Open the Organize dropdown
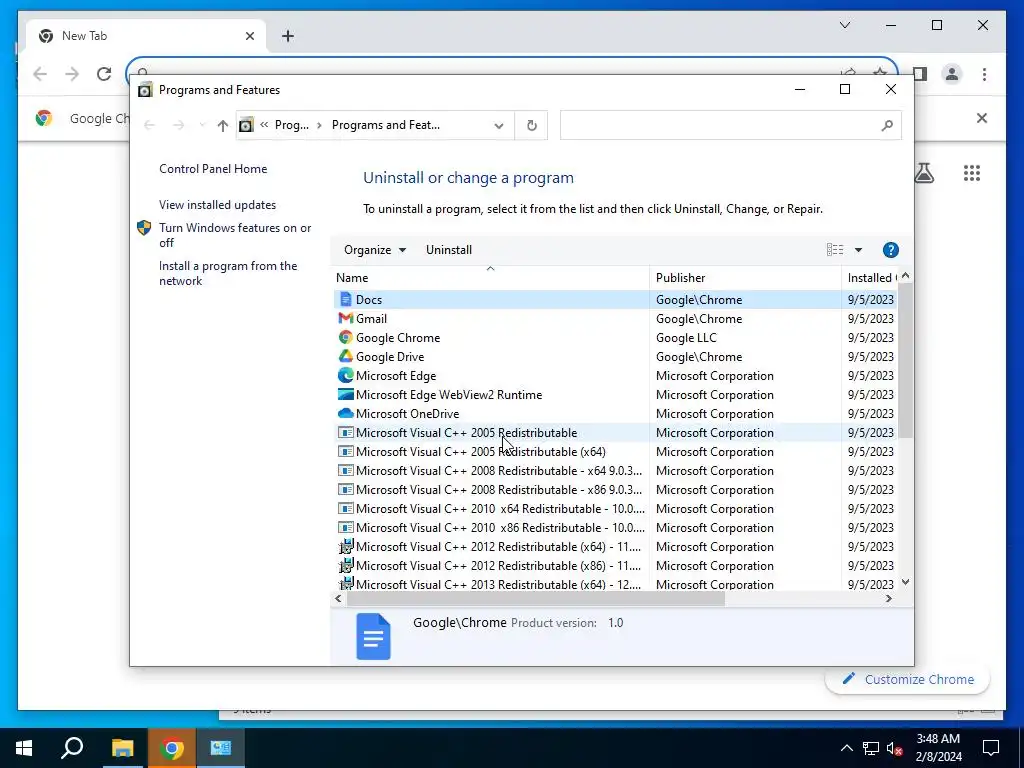 click(x=375, y=250)
